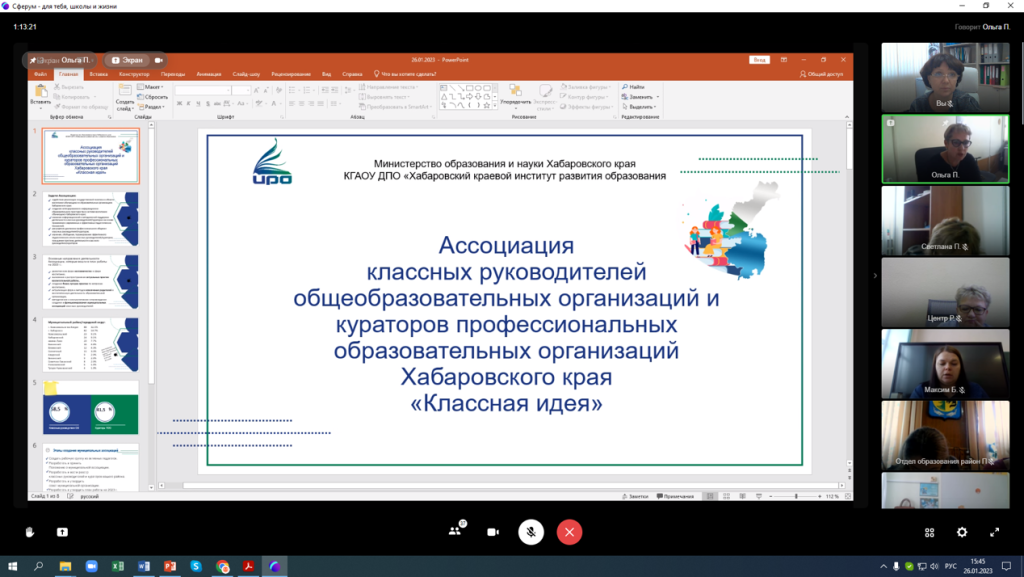Open Word from the taskbar
Screen dimensions: 1024x577
[x=144, y=566]
